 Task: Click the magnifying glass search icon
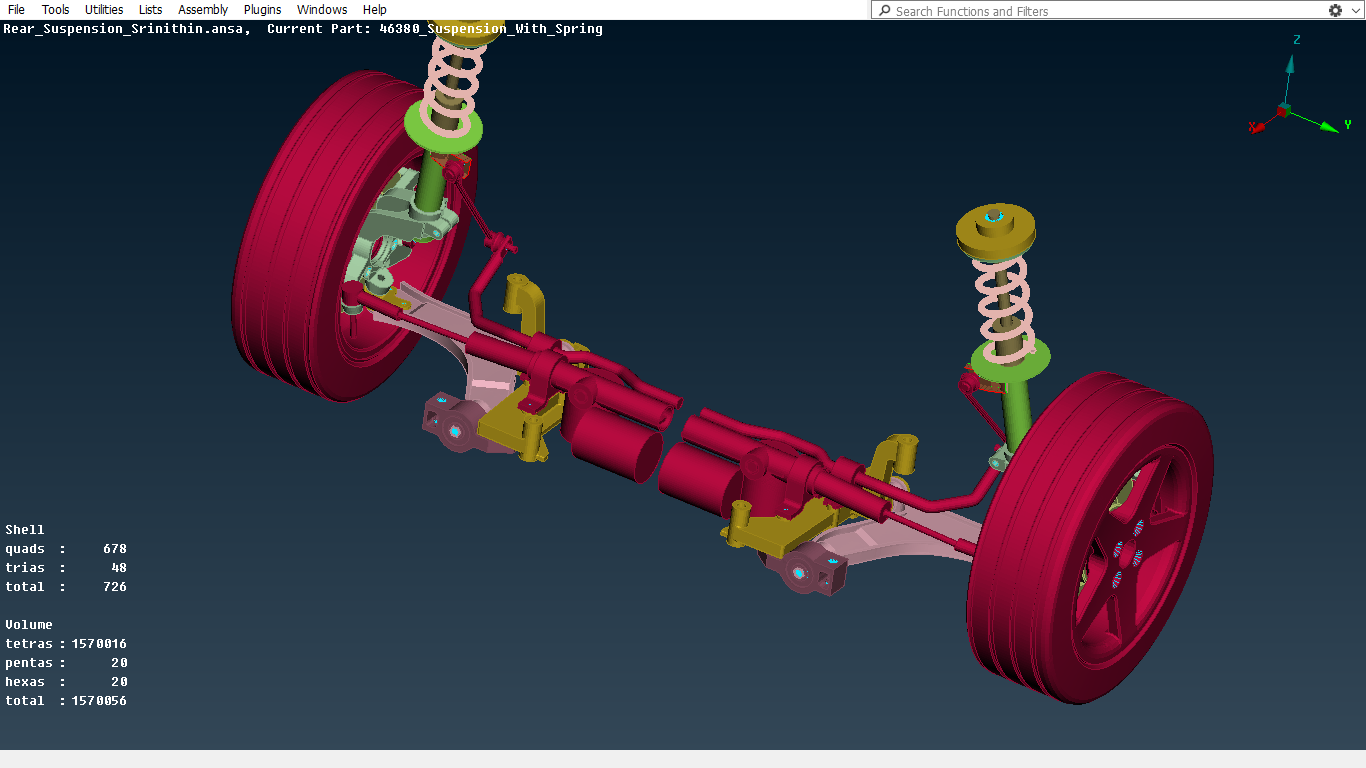(884, 11)
